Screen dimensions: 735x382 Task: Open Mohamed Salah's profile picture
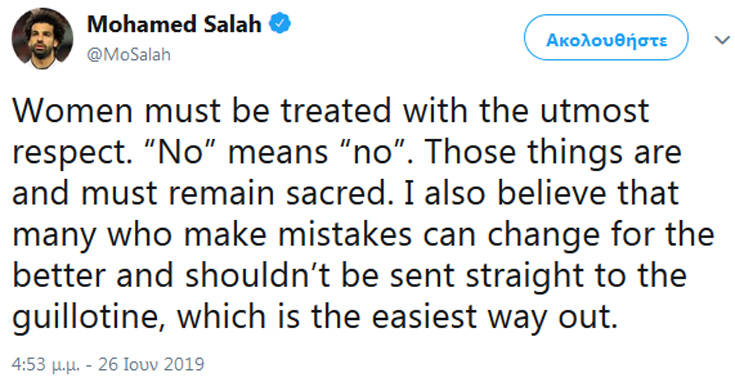tap(42, 39)
